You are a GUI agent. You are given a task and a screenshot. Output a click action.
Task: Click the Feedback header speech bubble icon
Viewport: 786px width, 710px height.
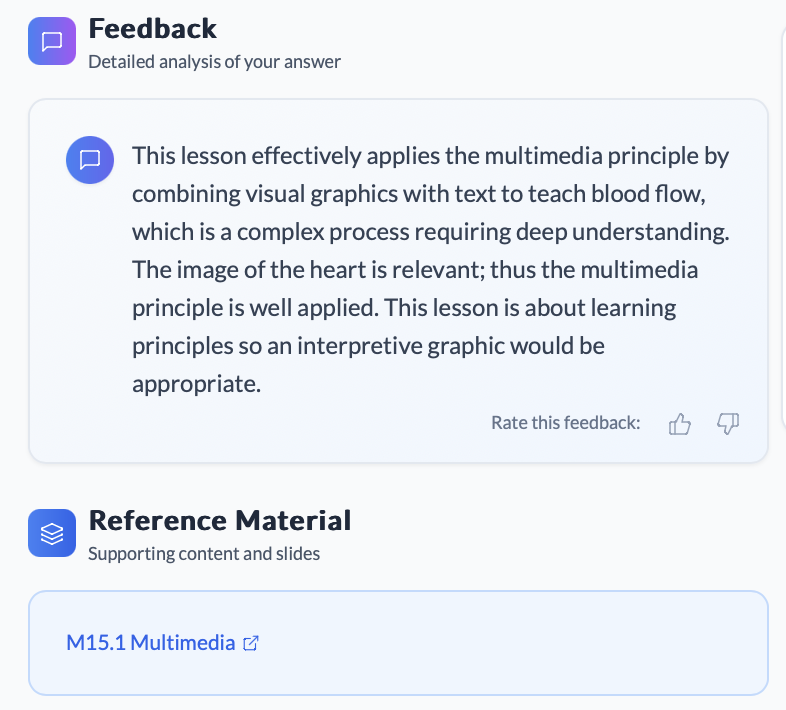click(x=52, y=41)
